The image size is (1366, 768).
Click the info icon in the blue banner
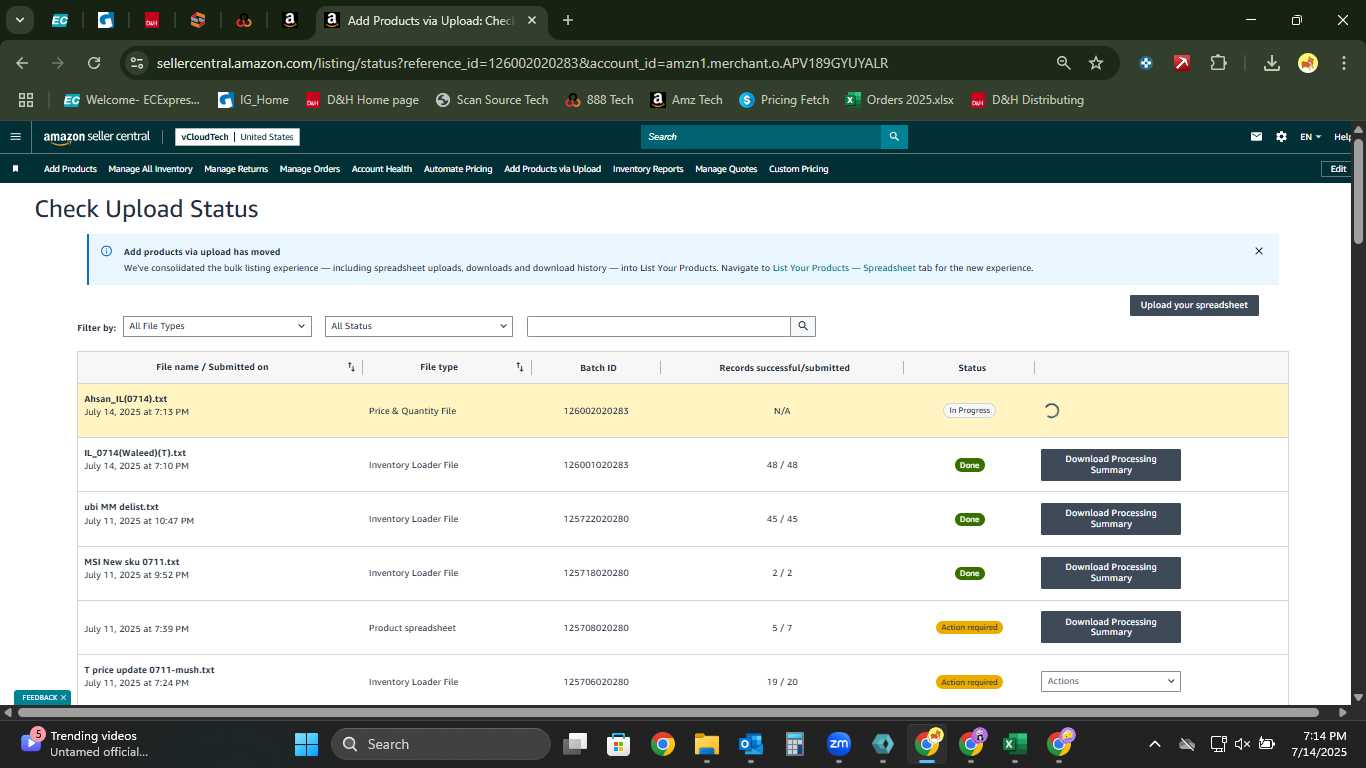tap(106, 251)
